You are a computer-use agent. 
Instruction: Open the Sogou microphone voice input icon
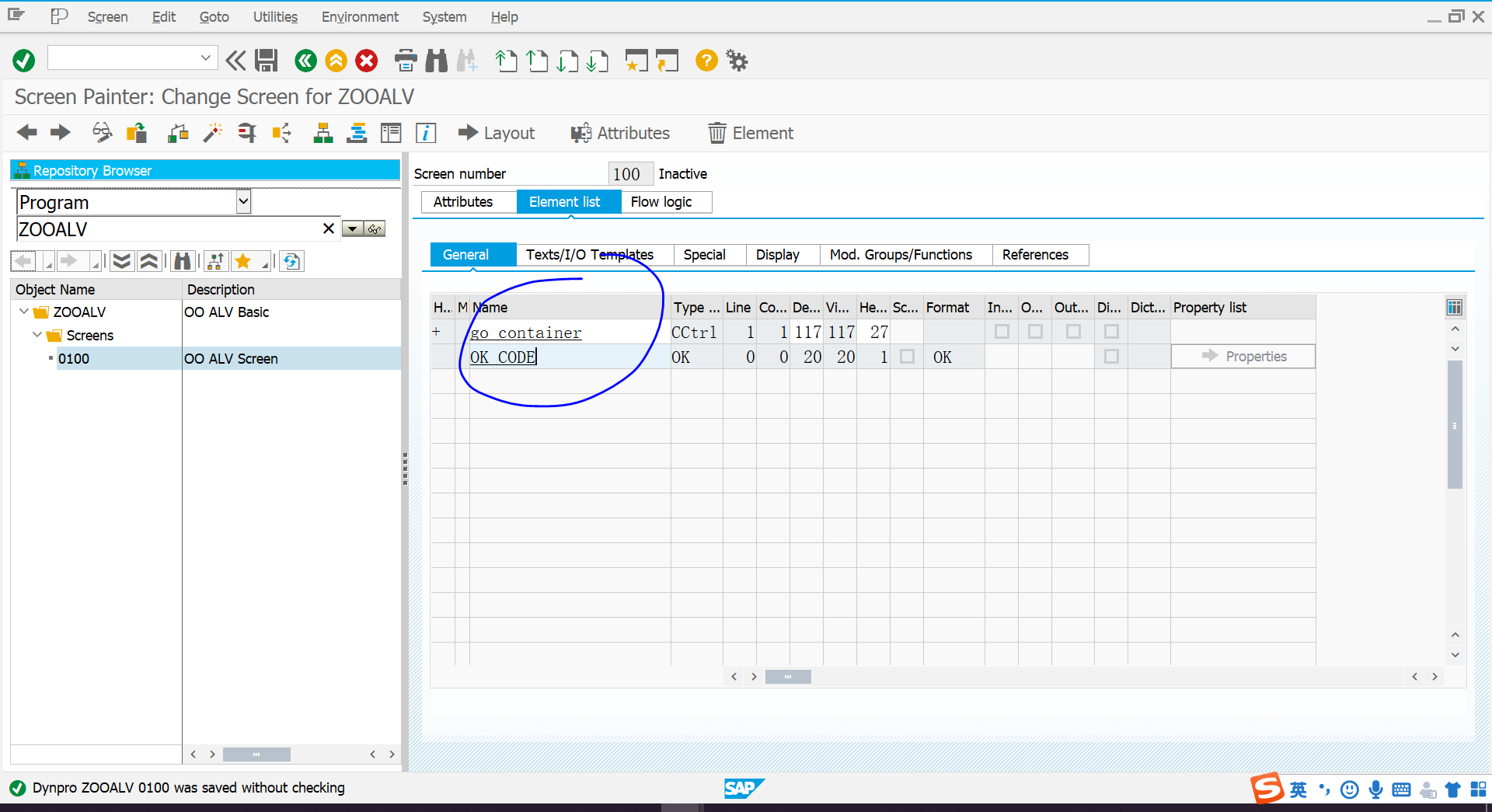(1375, 789)
